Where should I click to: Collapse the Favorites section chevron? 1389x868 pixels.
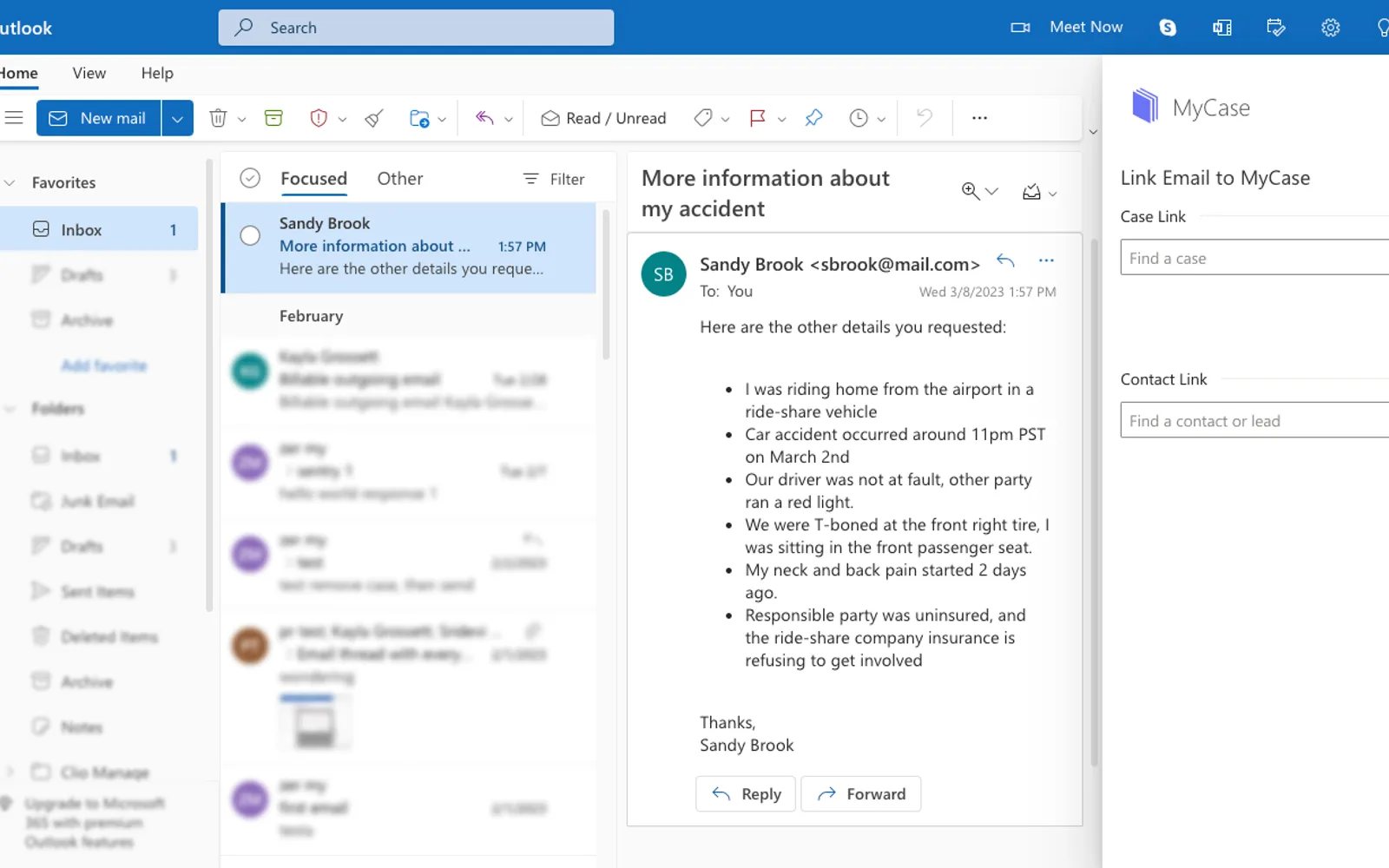[x=10, y=182]
